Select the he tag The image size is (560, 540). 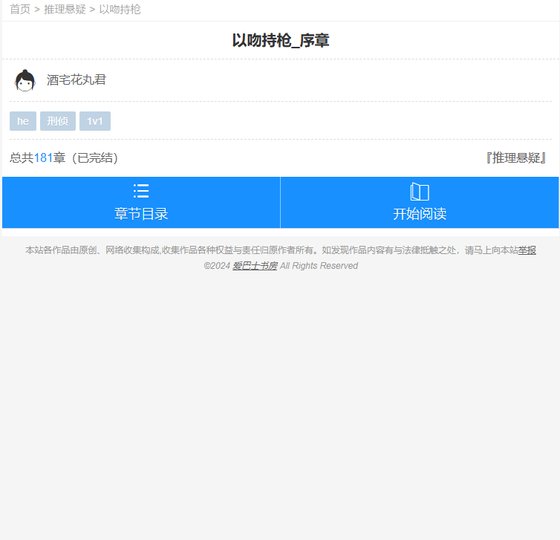pyautogui.click(x=23, y=121)
